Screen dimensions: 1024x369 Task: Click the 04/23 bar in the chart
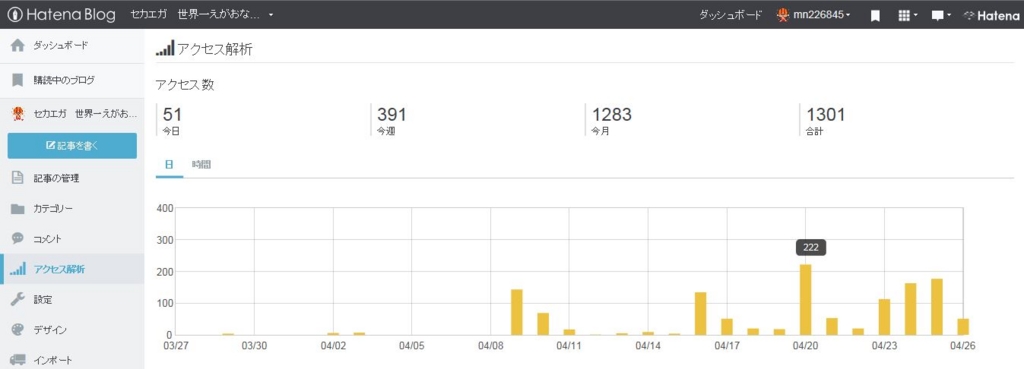884,317
